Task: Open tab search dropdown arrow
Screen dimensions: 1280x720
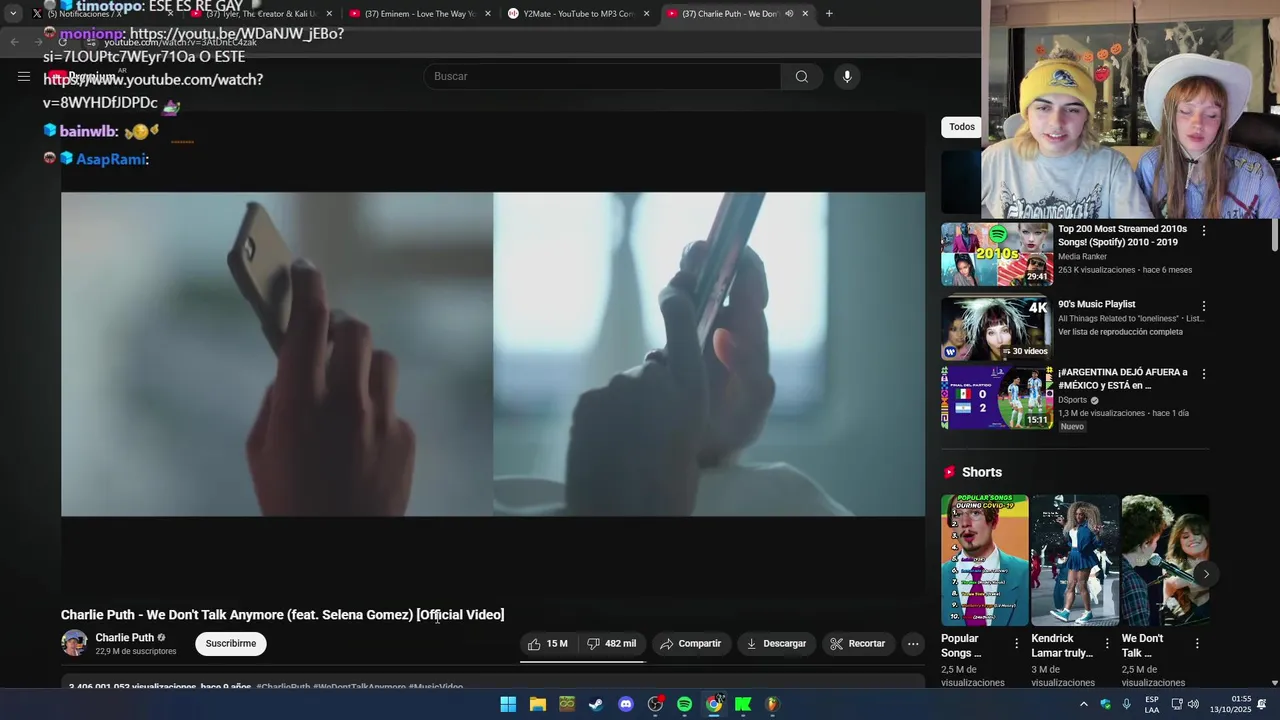Action: [x=13, y=14]
